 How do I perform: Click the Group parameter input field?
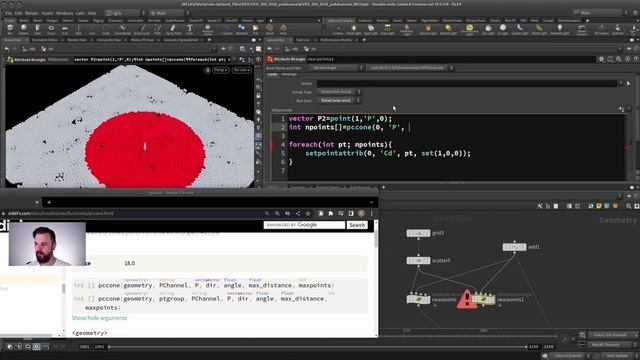tap(467, 83)
